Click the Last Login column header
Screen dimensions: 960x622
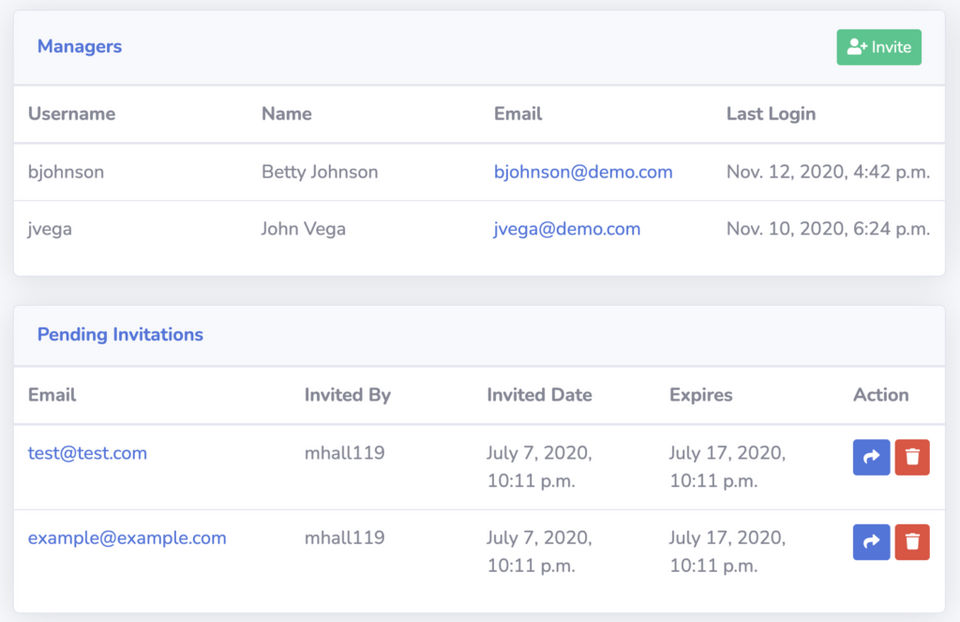(x=770, y=114)
